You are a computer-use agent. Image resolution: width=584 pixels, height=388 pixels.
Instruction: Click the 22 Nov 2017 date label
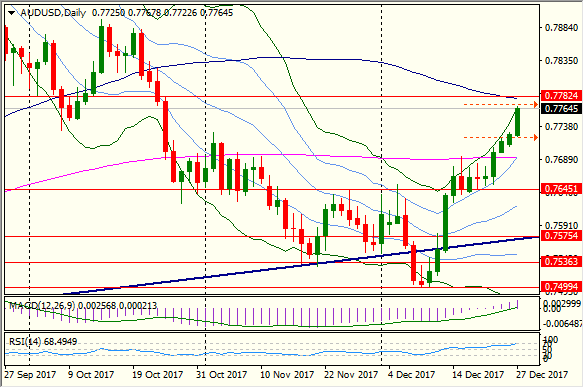click(x=351, y=374)
